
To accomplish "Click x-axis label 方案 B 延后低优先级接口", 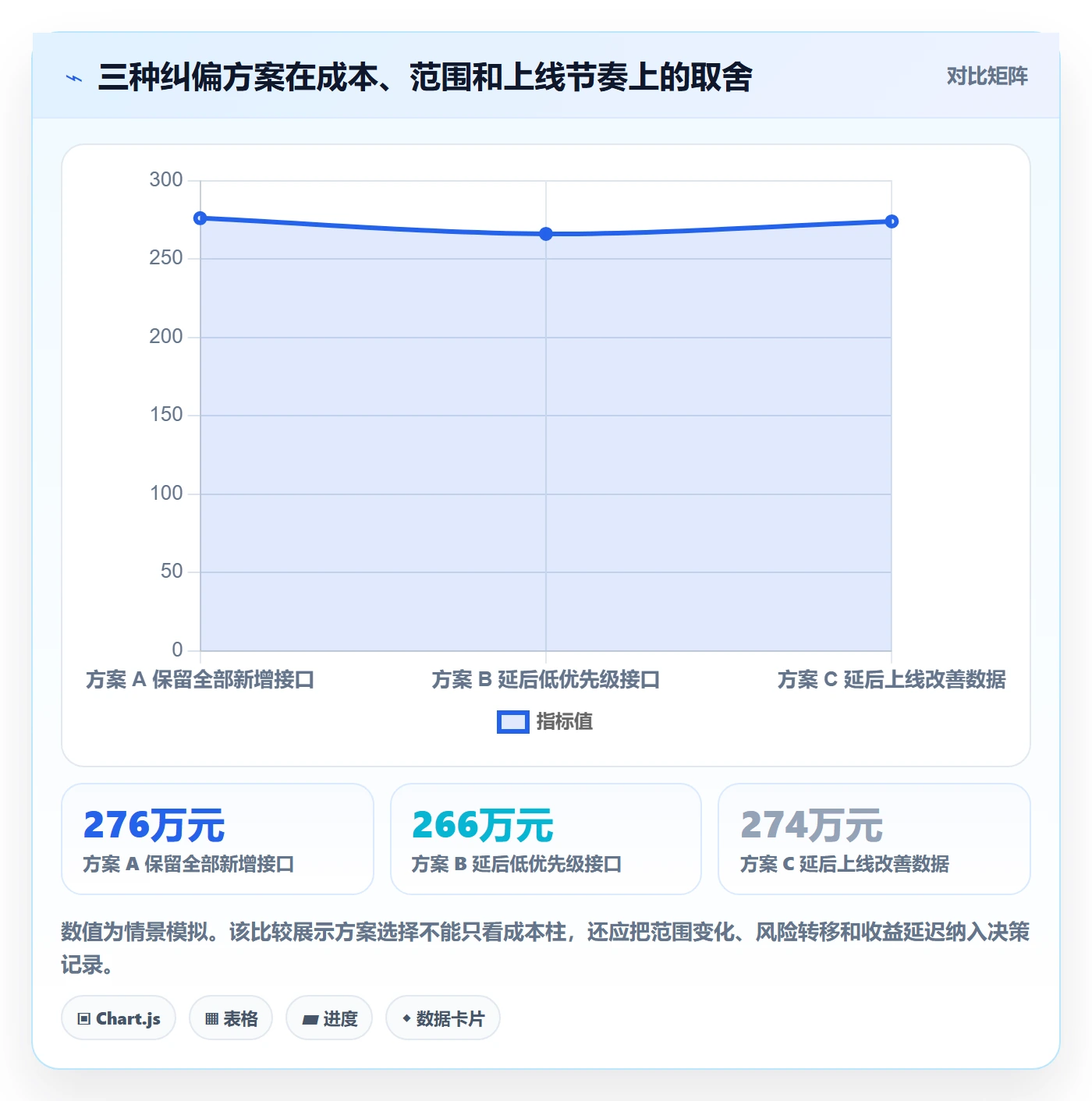I will click(x=546, y=680).
